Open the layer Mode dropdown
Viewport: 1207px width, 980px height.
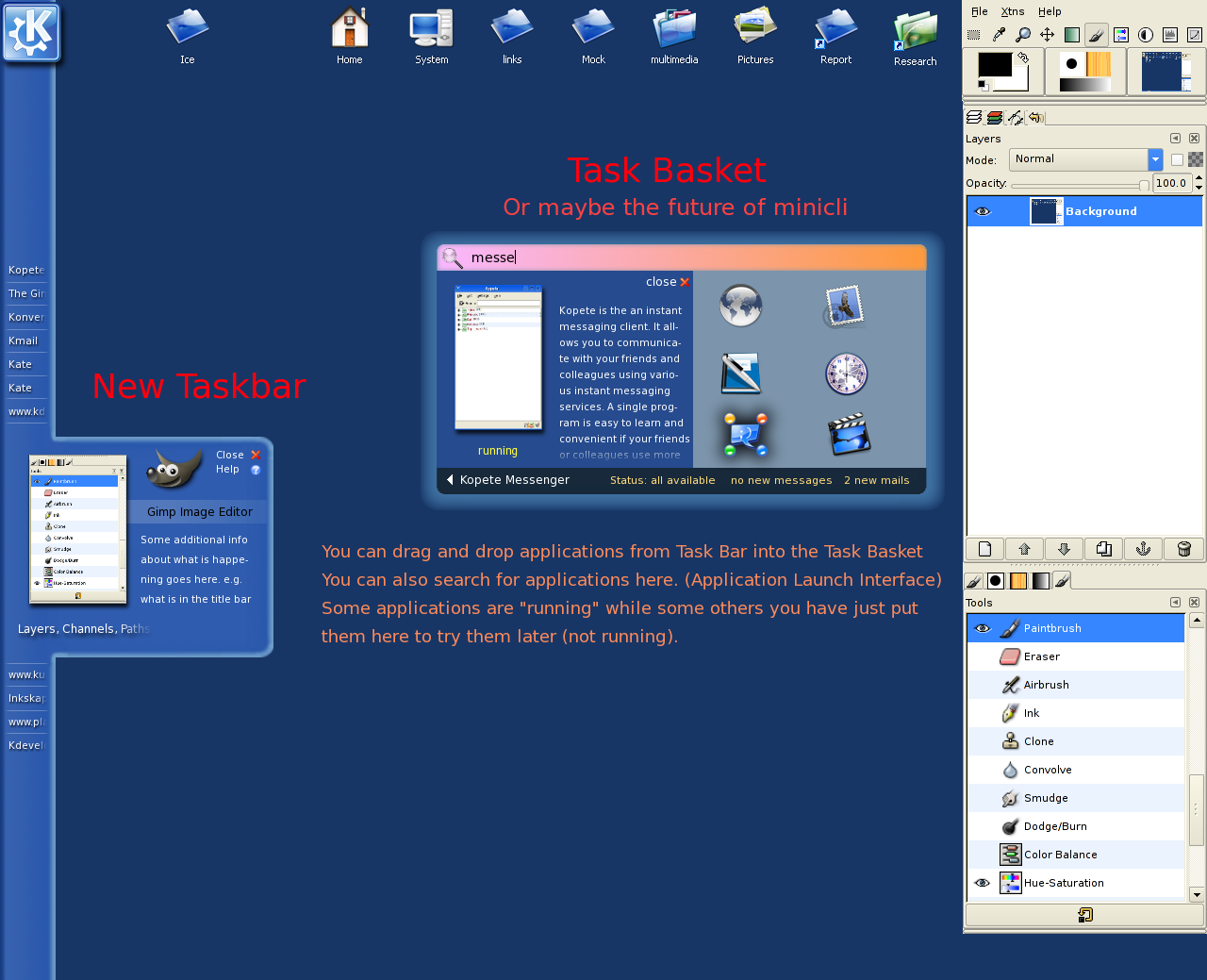(1086, 159)
